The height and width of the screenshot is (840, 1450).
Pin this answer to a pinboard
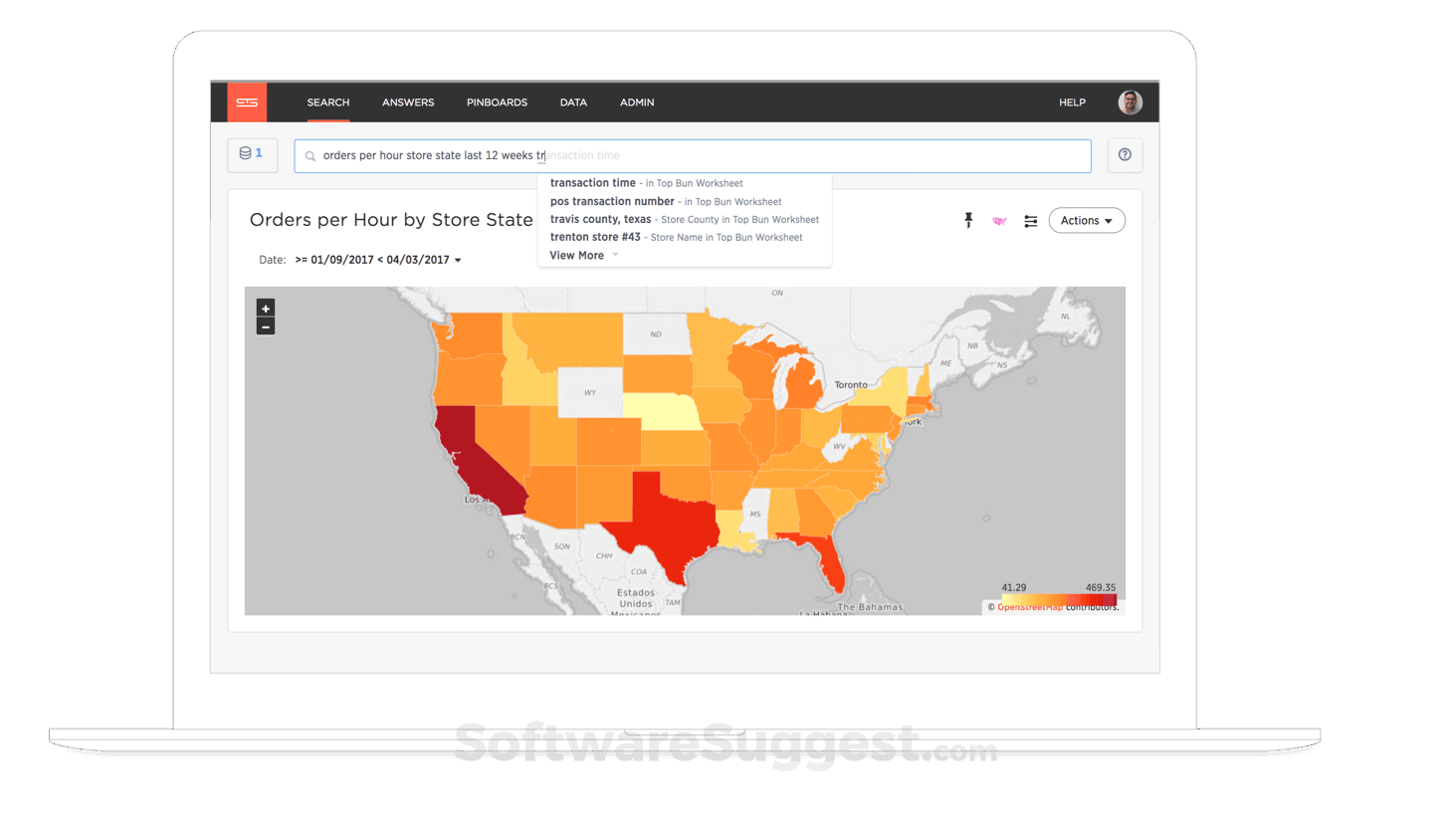968,220
